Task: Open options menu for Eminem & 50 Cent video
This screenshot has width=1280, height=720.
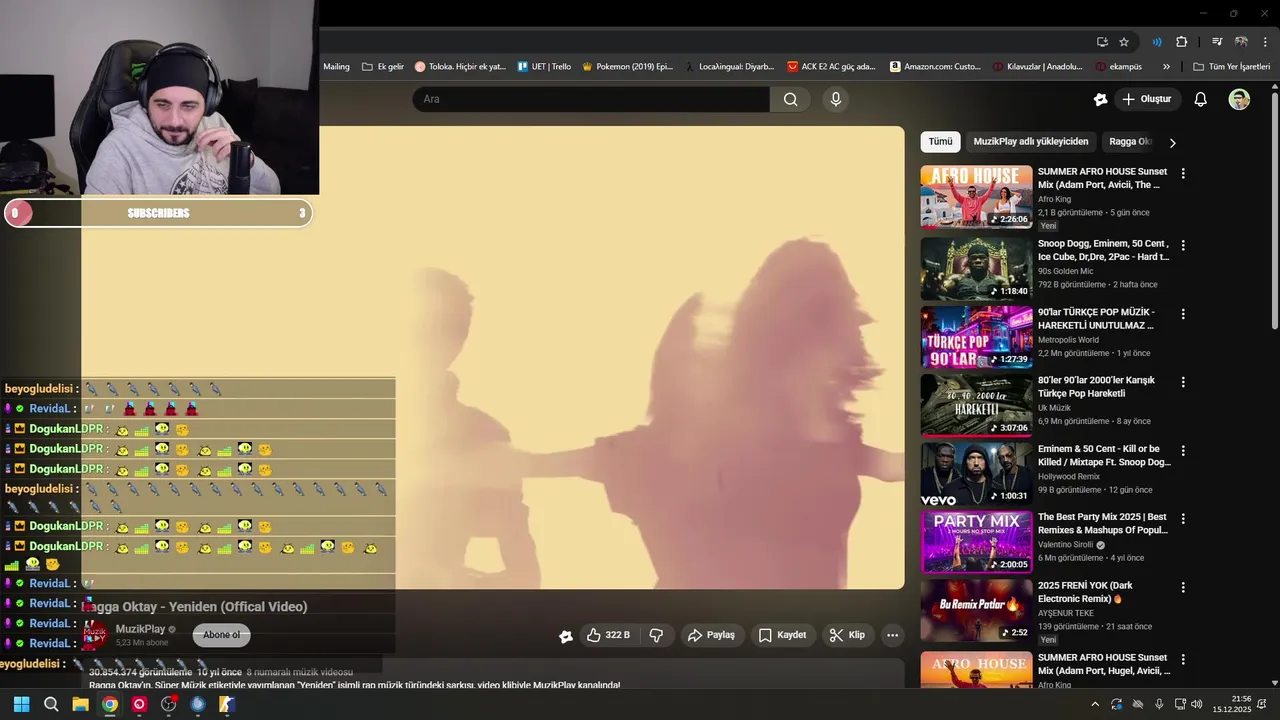Action: (x=1183, y=451)
